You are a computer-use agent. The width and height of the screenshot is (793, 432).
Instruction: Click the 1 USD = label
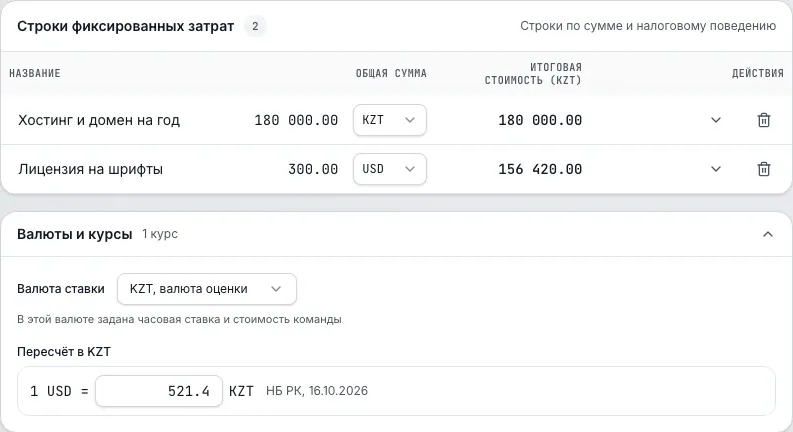coord(59,391)
